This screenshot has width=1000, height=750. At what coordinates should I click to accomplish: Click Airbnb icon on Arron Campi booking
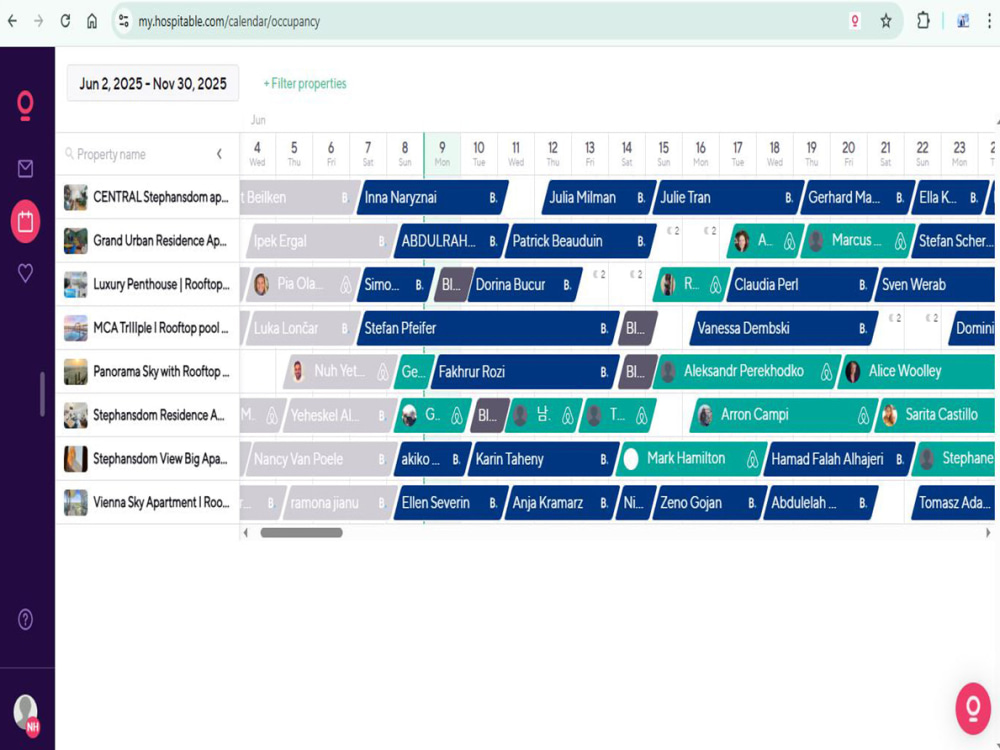point(863,415)
